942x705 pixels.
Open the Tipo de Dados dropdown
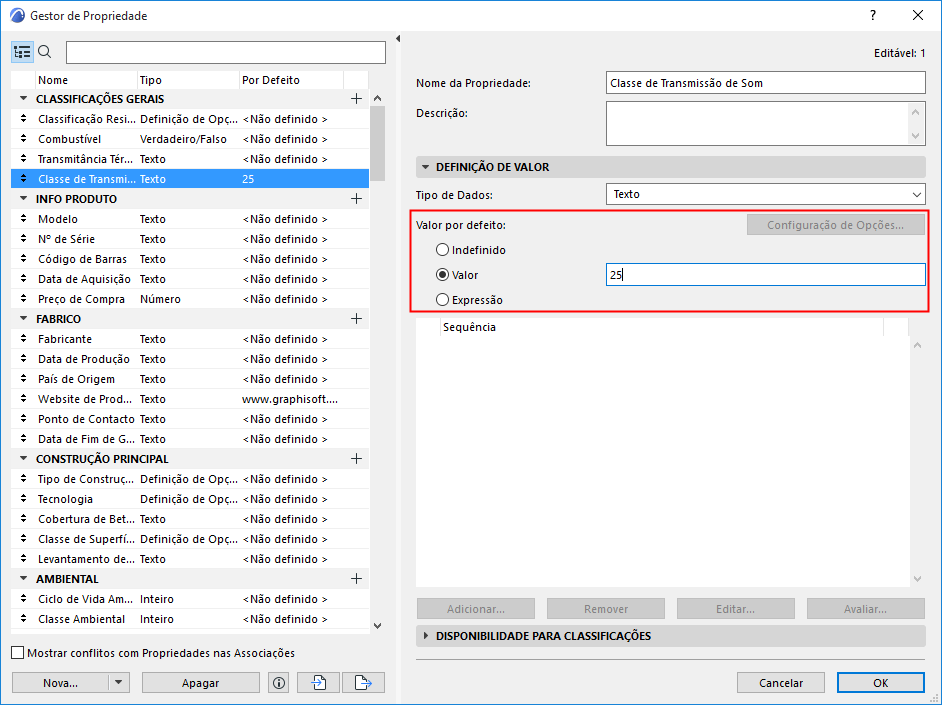[765, 194]
